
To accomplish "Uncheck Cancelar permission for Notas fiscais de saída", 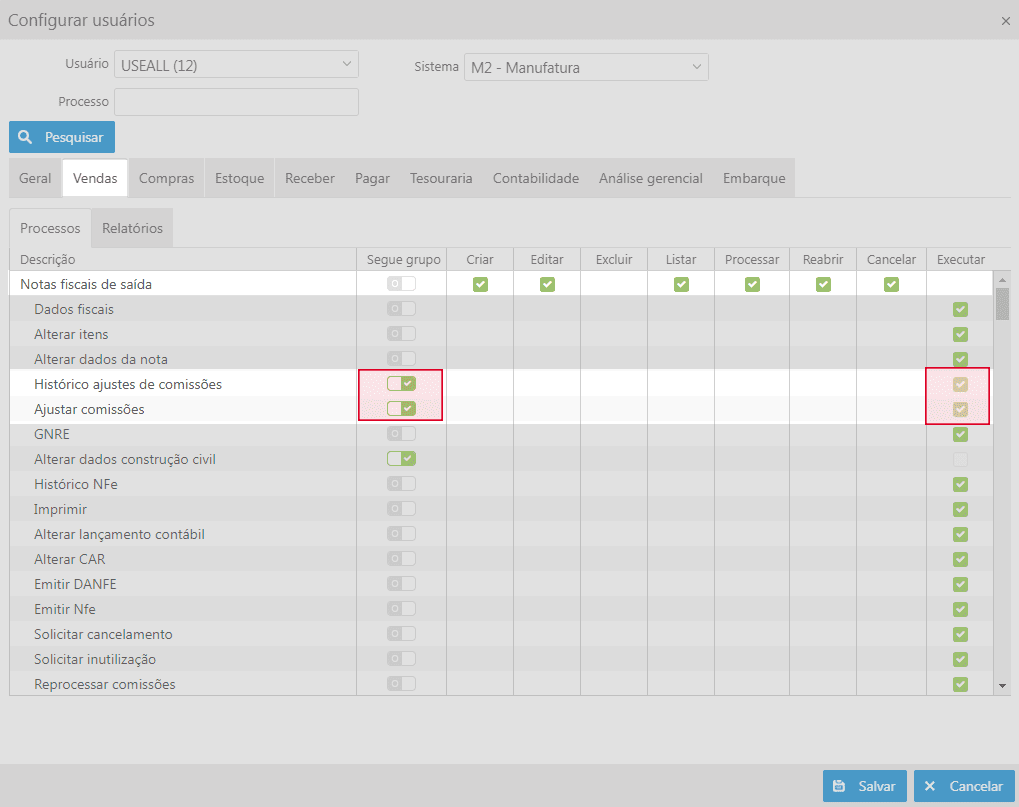I will pyautogui.click(x=891, y=284).
